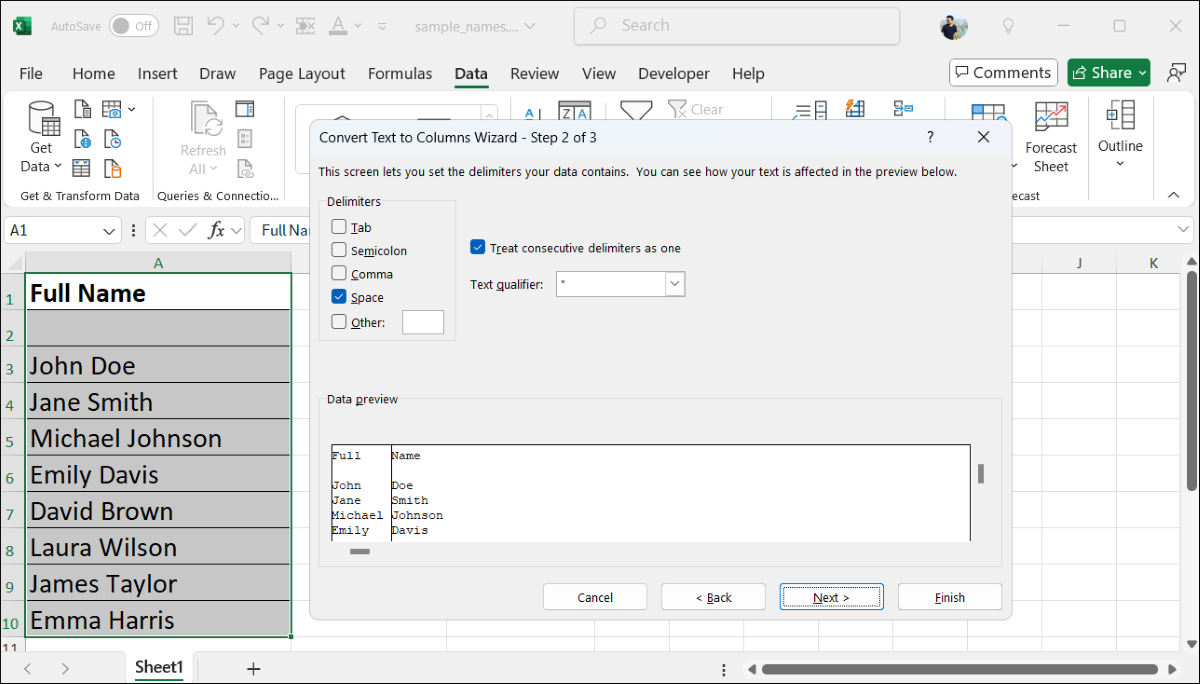Expand the Undo history dropdown arrow
This screenshot has height=684, width=1200.
[x=236, y=26]
